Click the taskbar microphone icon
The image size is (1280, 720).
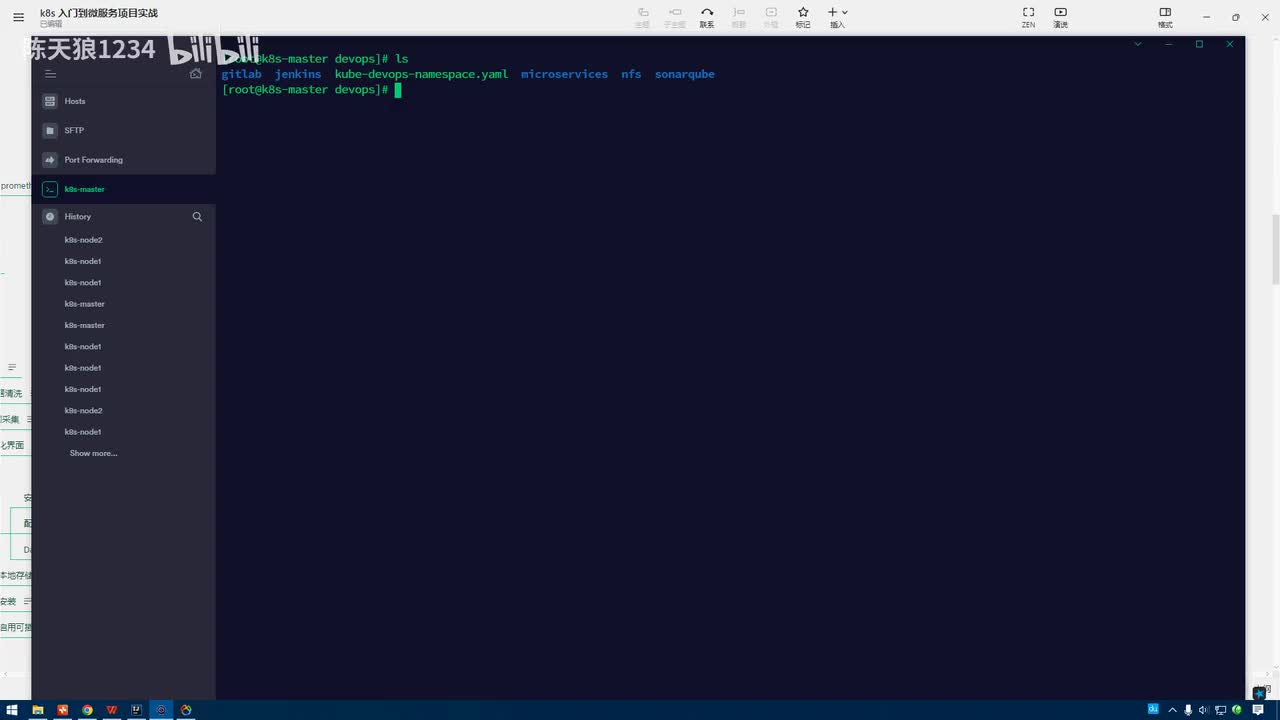pos(1188,710)
